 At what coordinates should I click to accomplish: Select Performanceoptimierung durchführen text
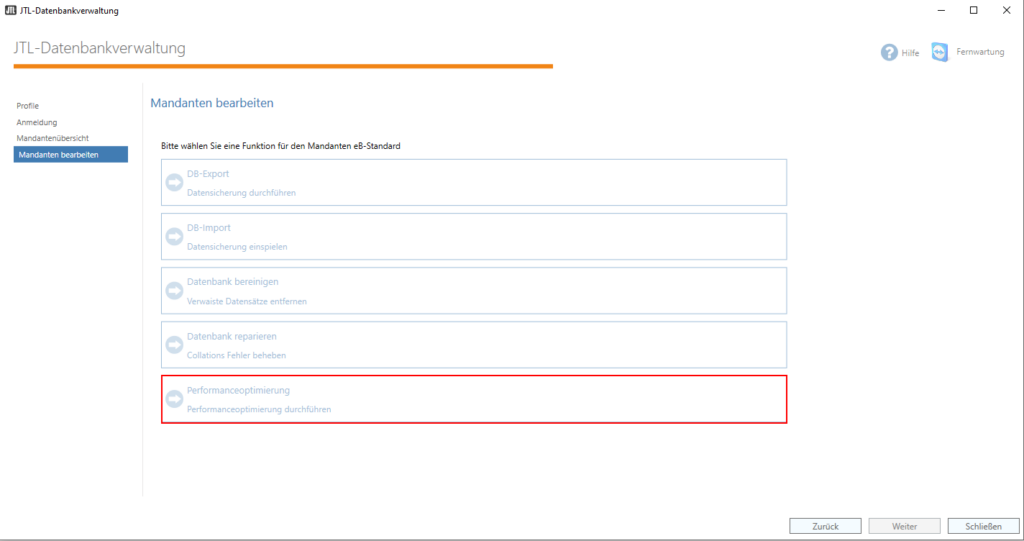[x=259, y=409]
